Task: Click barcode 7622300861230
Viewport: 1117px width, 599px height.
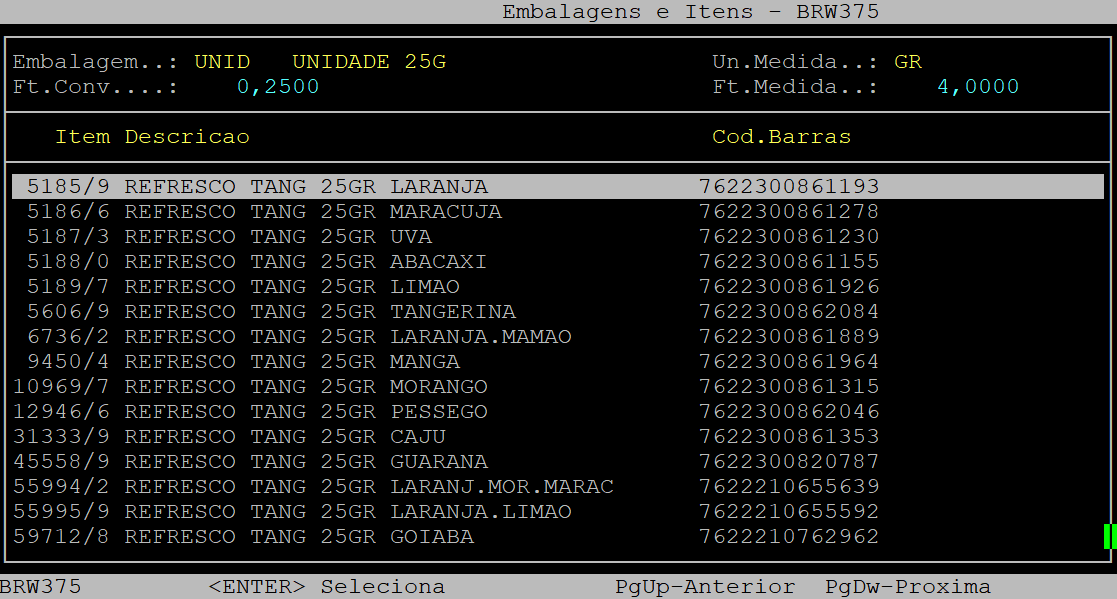Action: coord(789,236)
